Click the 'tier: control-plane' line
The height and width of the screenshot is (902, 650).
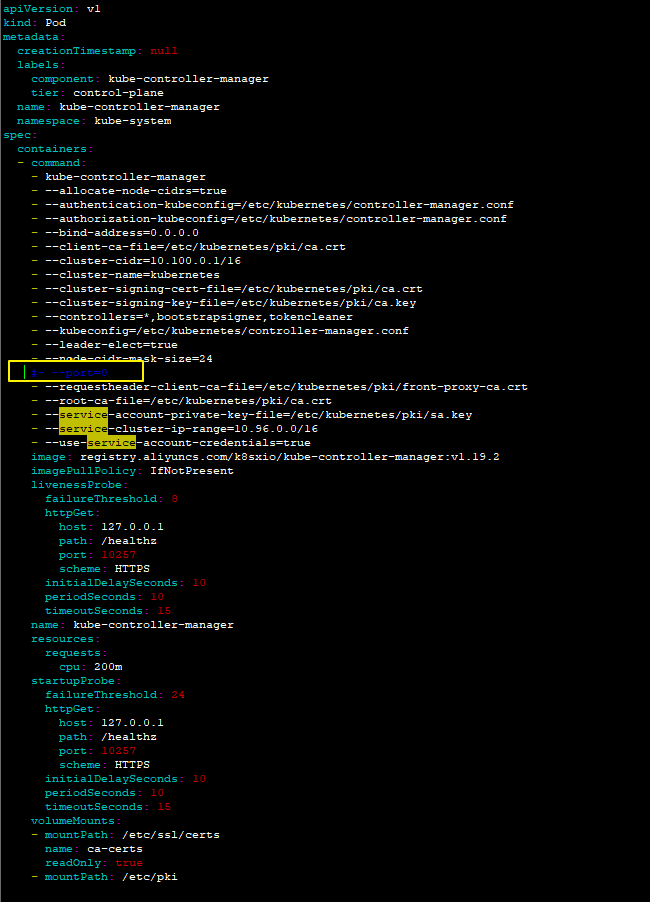coord(97,93)
